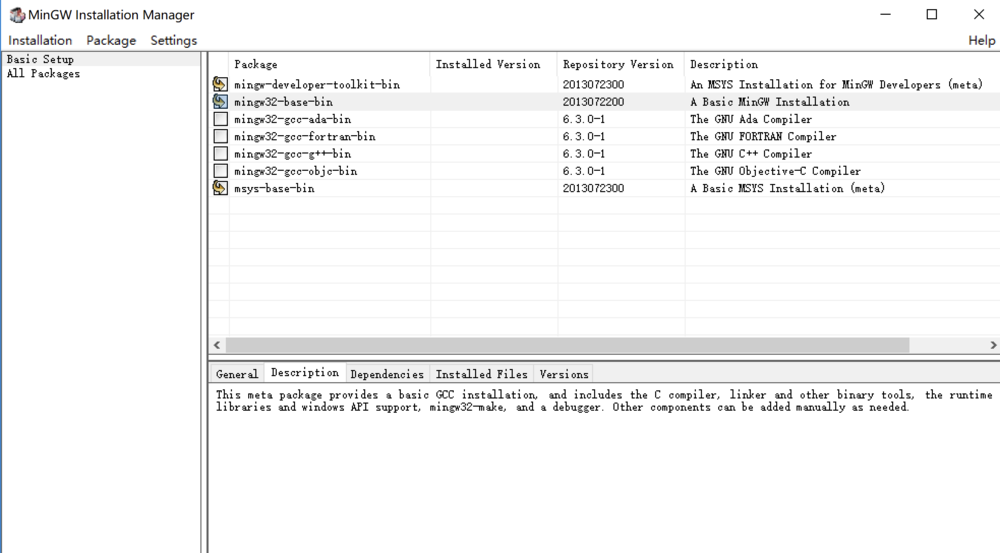Select the msys-base-bin package name
This screenshot has width=1000, height=553.
pyautogui.click(x=274, y=188)
